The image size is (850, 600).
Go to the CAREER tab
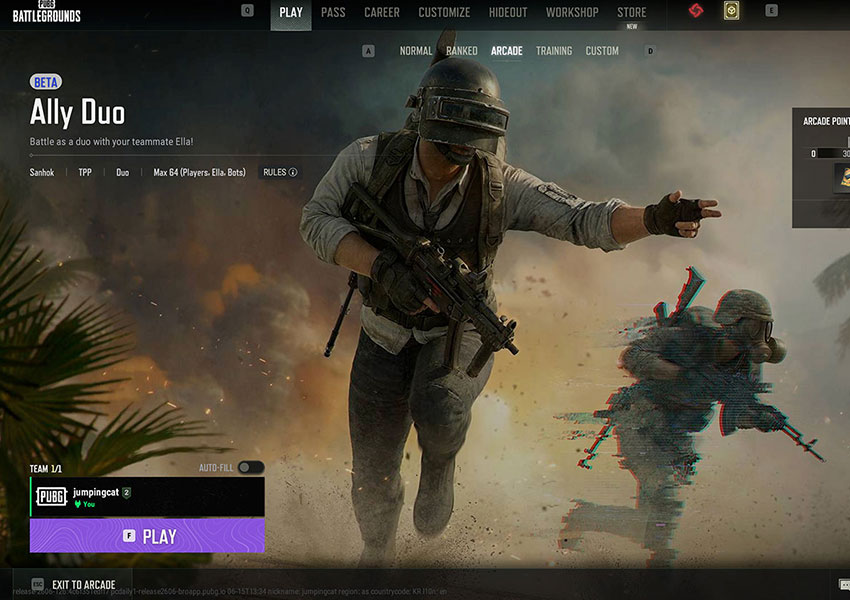382,12
